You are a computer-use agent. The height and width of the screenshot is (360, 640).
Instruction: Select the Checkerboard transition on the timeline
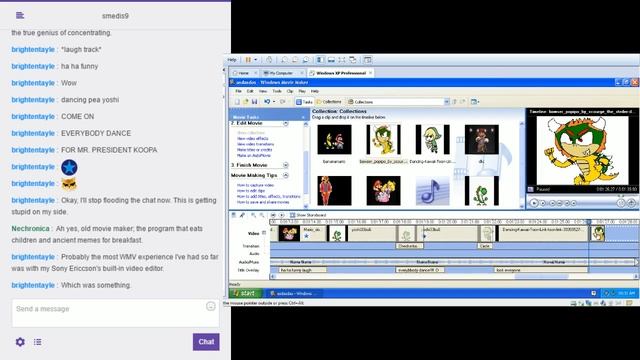409,246
